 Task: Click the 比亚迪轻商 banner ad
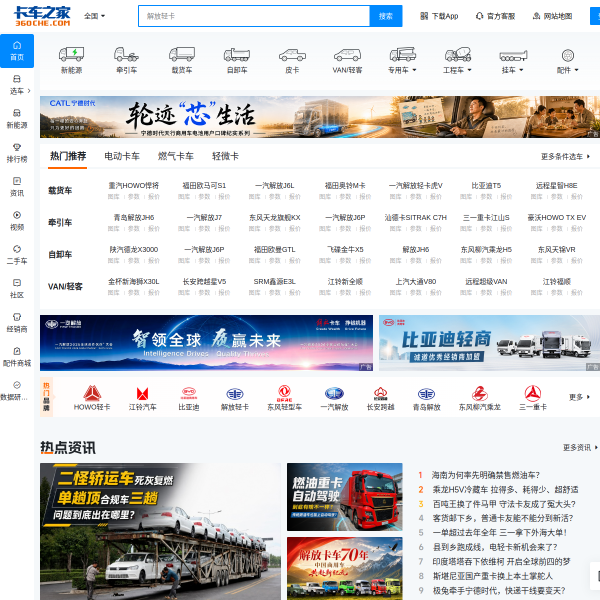pyautogui.click(x=489, y=343)
